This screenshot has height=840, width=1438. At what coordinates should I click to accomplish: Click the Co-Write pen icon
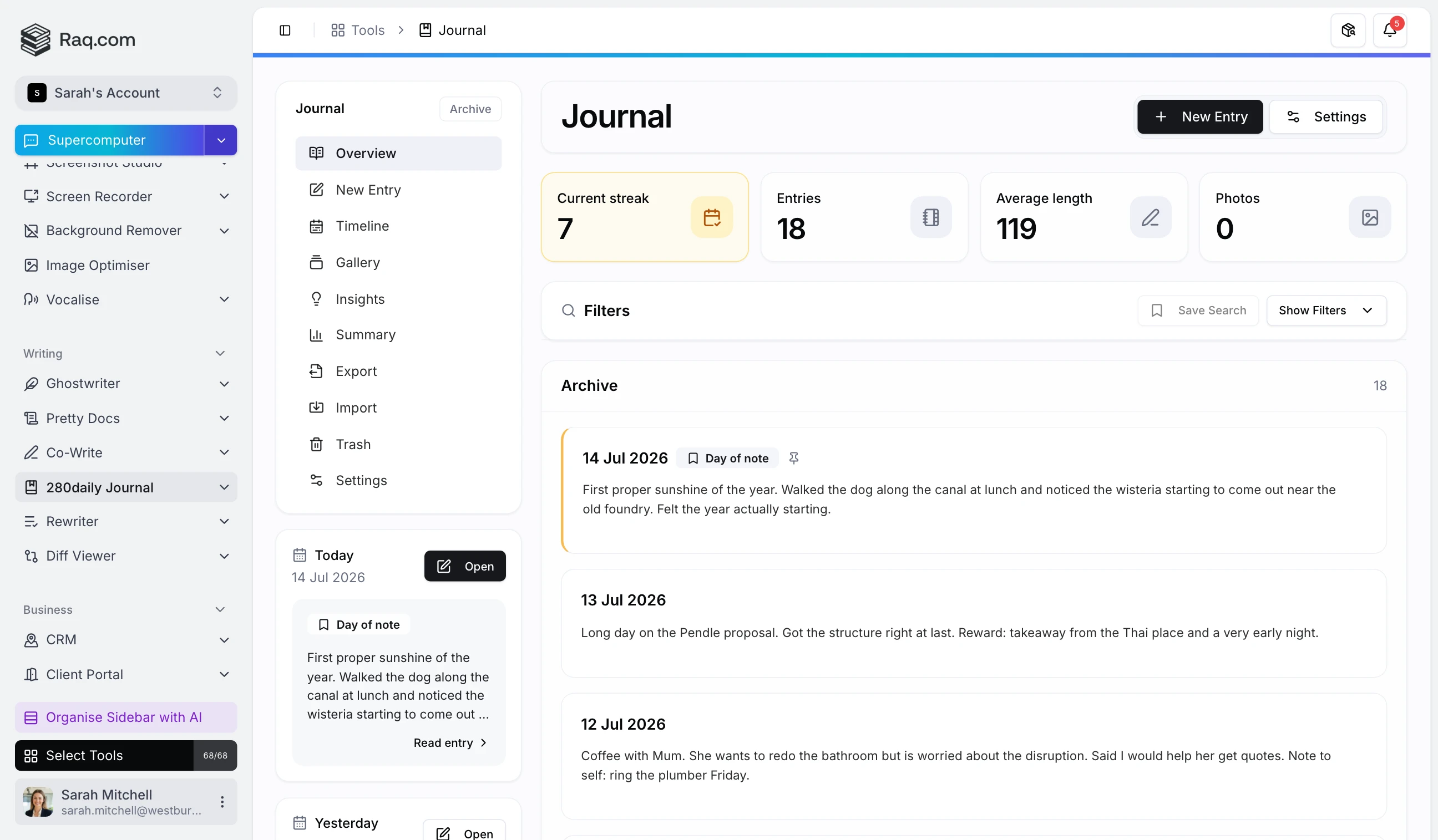tap(31, 452)
